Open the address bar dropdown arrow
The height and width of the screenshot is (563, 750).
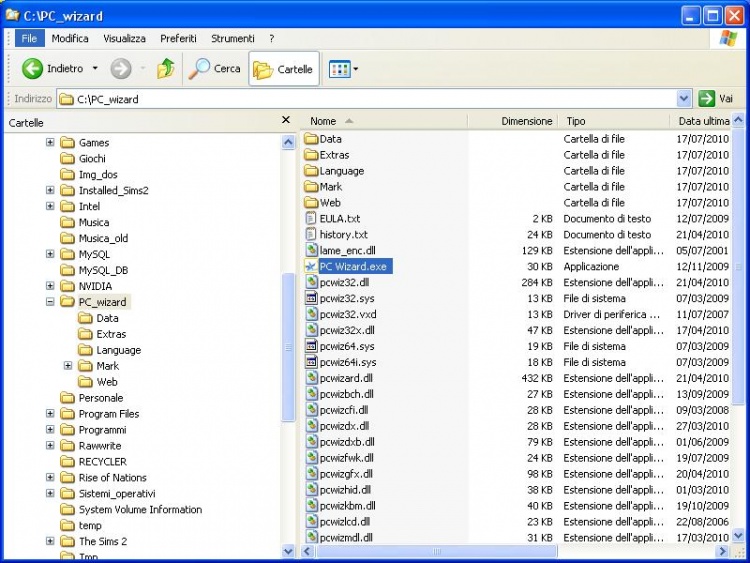point(684,99)
